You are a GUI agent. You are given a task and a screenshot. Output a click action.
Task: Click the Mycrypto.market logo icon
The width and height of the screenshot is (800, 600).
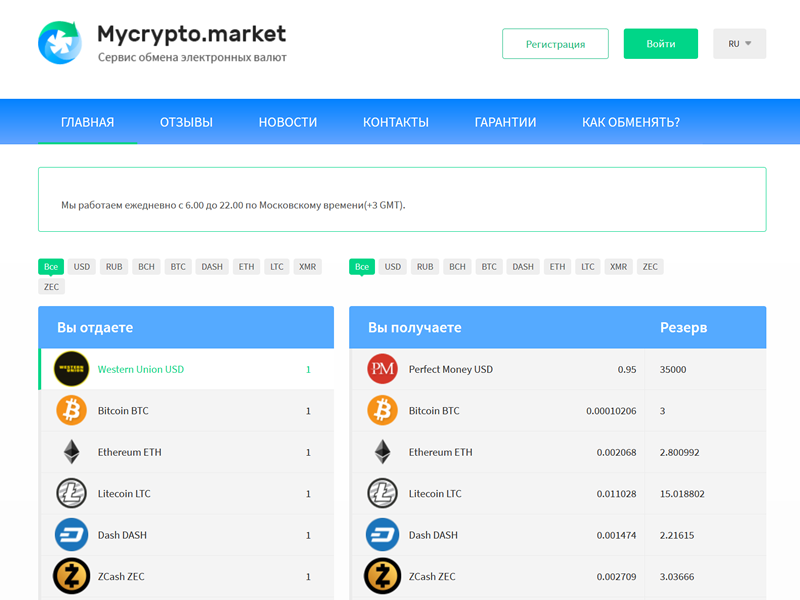(60, 43)
